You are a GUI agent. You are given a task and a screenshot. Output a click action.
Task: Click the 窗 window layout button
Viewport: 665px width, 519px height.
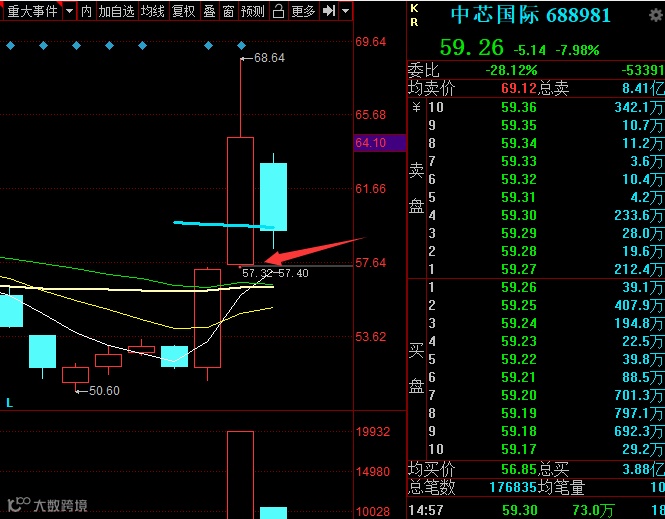coord(228,11)
